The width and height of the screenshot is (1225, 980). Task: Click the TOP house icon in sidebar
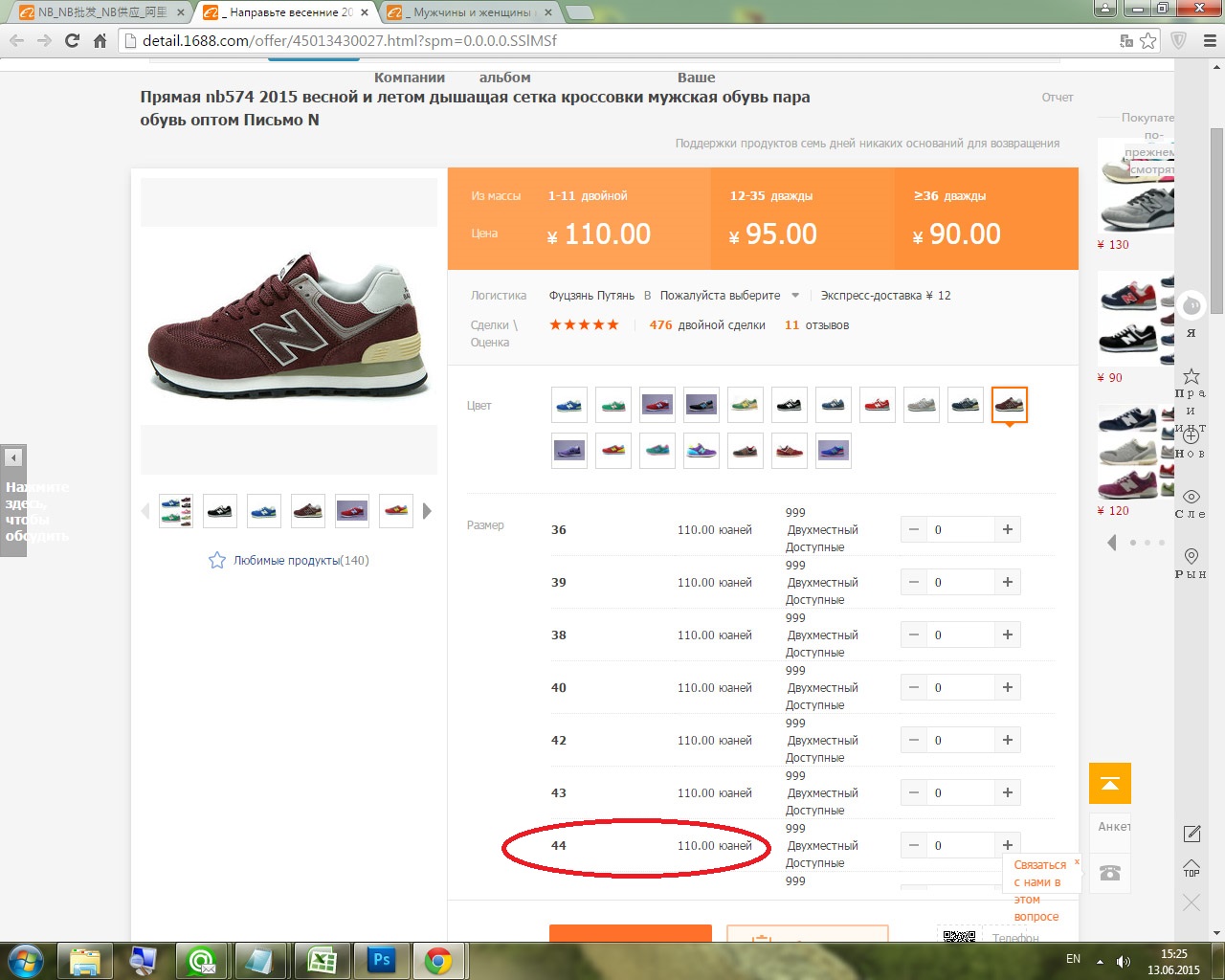pos(1192,868)
